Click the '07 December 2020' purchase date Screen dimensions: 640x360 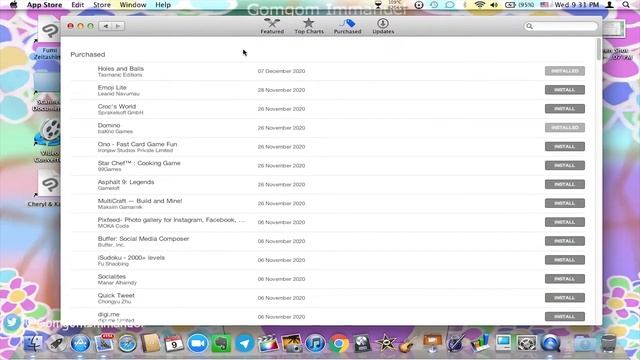tap(281, 71)
